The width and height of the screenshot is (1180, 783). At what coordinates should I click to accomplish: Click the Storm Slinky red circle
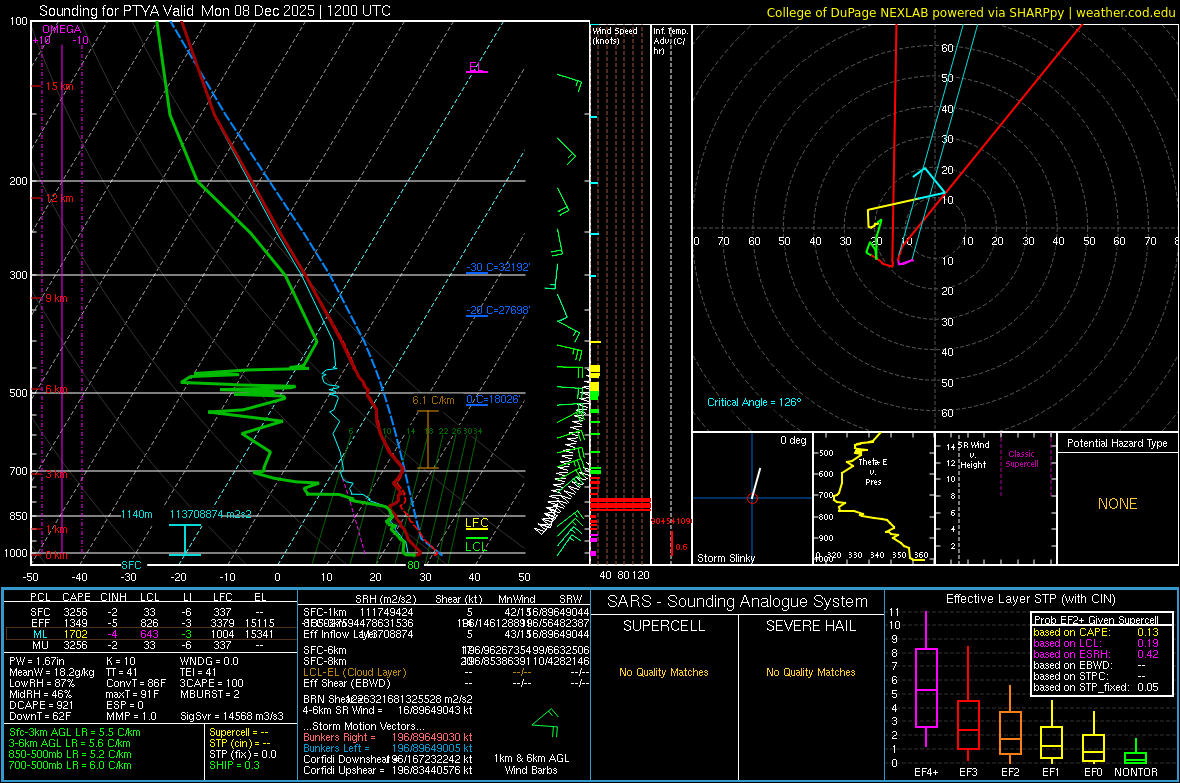click(x=752, y=498)
